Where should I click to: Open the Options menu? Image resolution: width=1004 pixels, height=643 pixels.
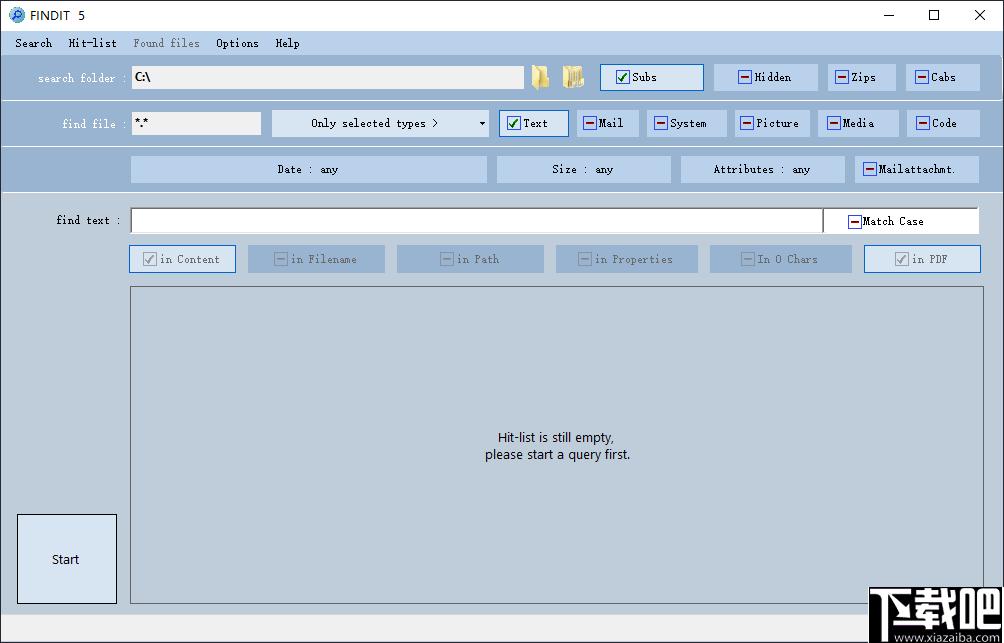238,44
